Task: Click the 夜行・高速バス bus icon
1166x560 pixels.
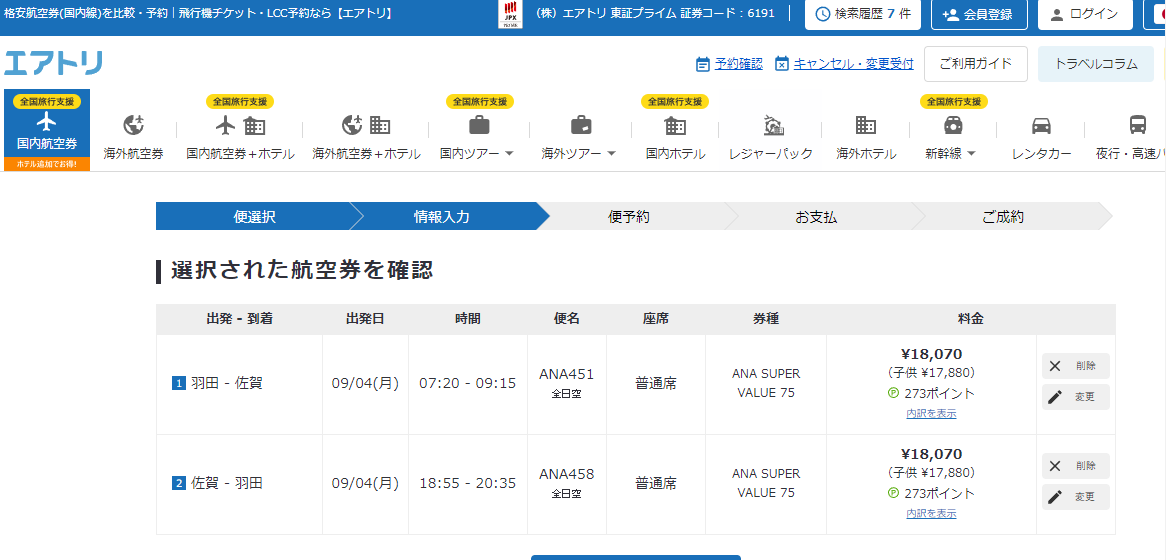Action: 1138,124
